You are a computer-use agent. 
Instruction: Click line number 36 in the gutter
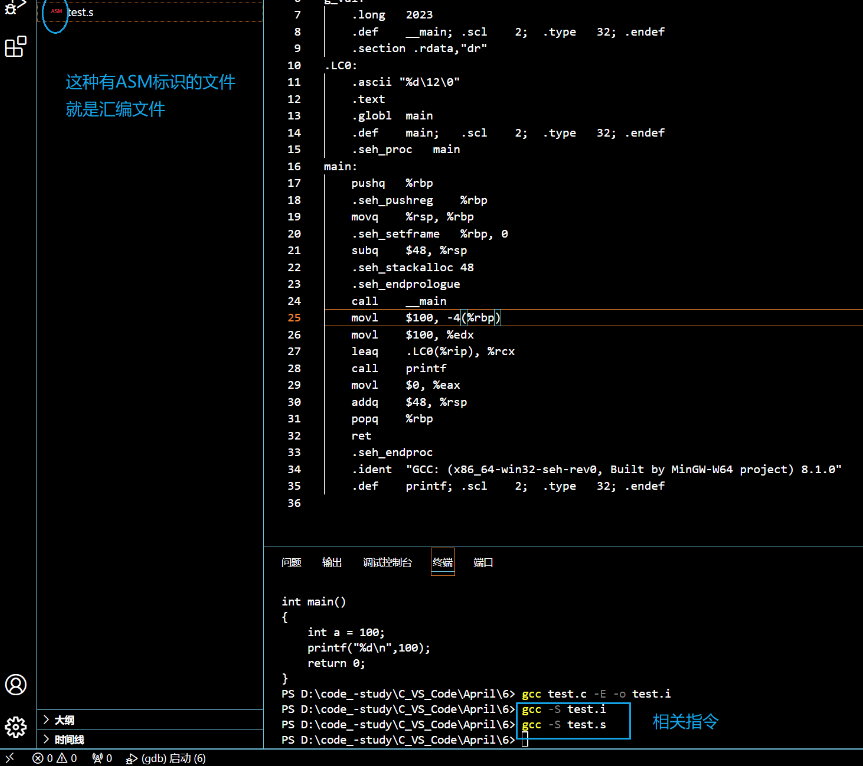point(294,503)
